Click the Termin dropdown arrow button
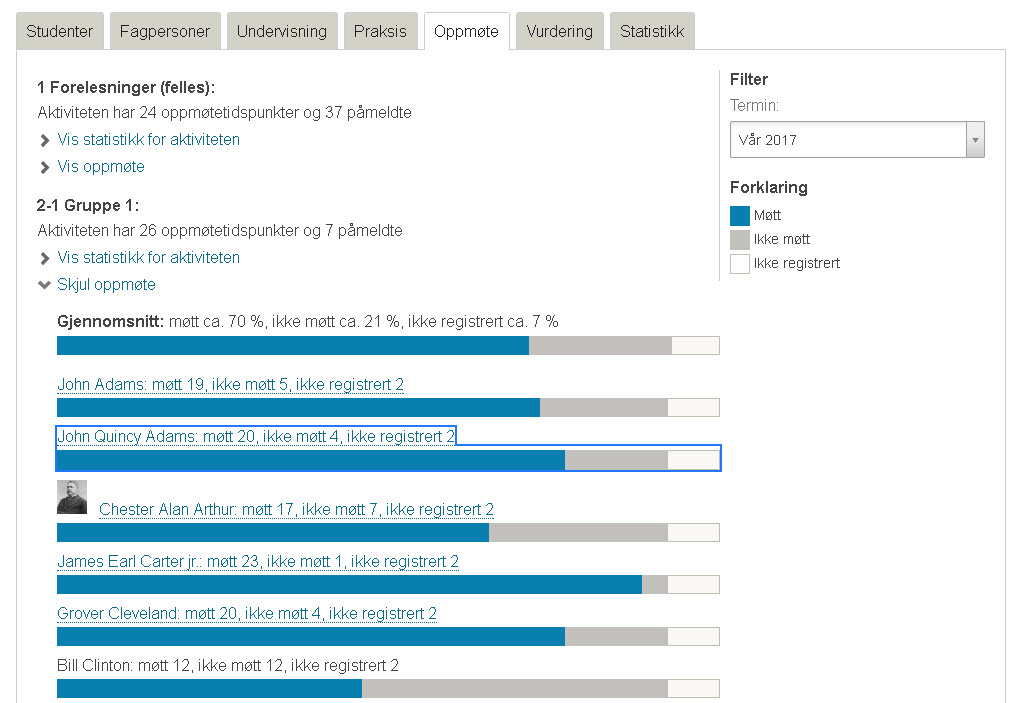Image resolution: width=1021 pixels, height=703 pixels. 975,140
